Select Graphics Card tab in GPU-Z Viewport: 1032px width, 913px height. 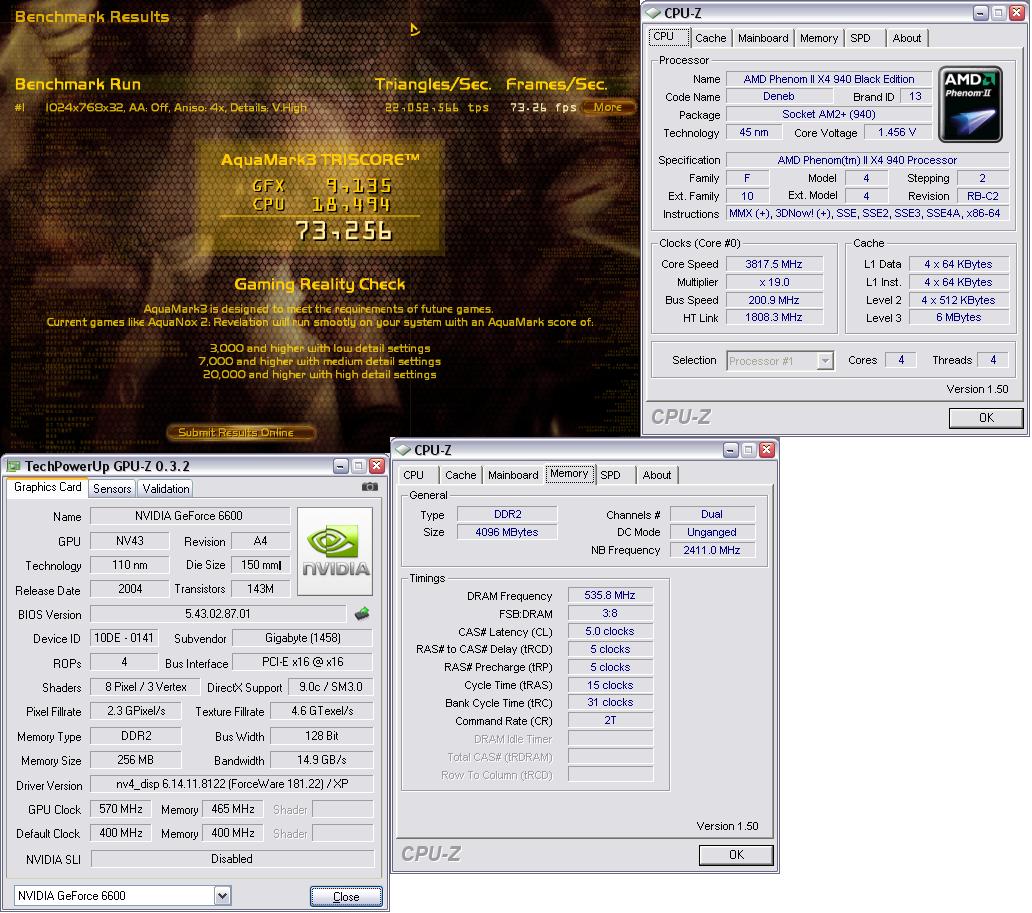[47, 487]
